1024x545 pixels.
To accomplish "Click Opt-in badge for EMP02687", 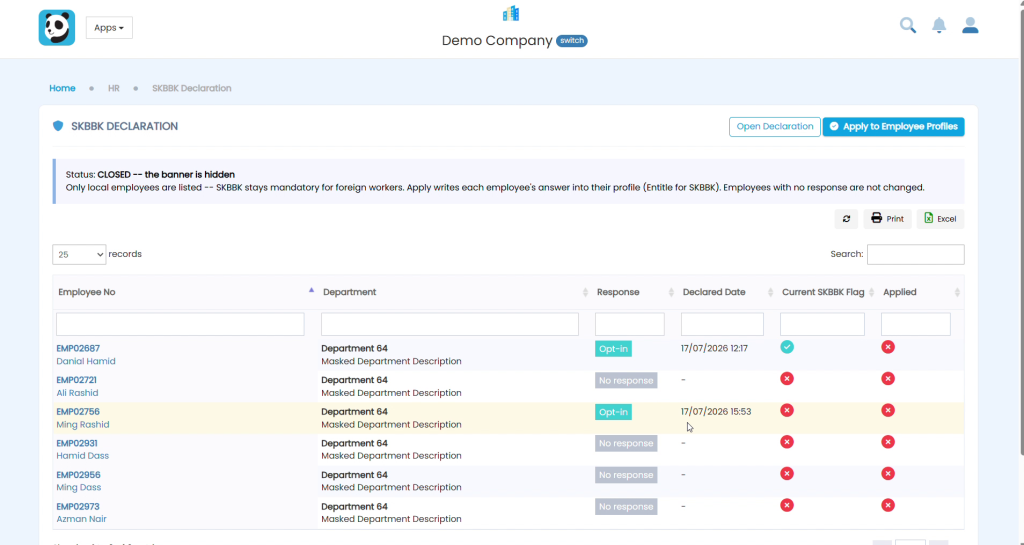I will click(x=613, y=349).
